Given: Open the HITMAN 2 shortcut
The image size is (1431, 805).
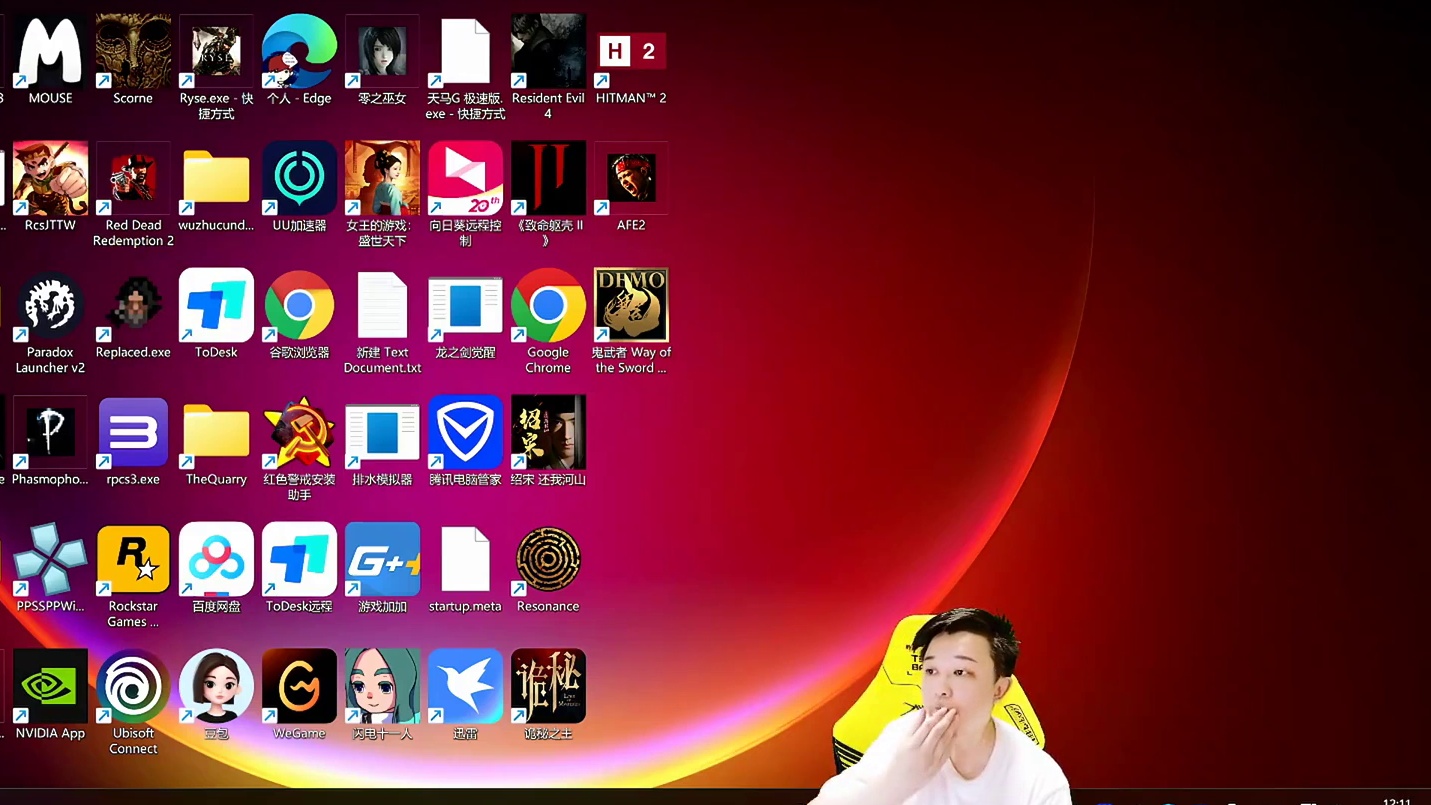Looking at the screenshot, I should point(631,52).
